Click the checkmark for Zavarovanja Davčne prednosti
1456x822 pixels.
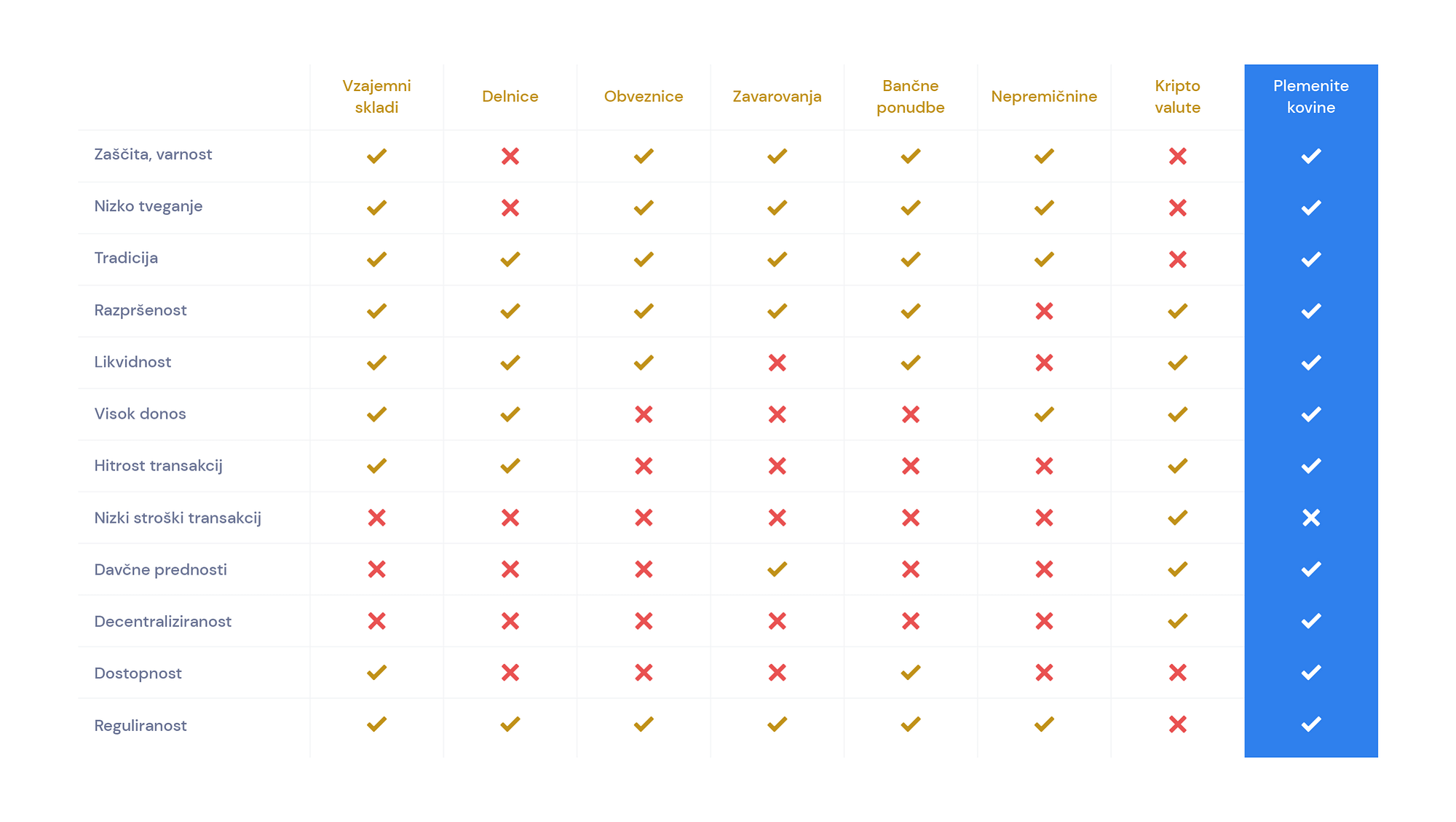[x=777, y=569]
